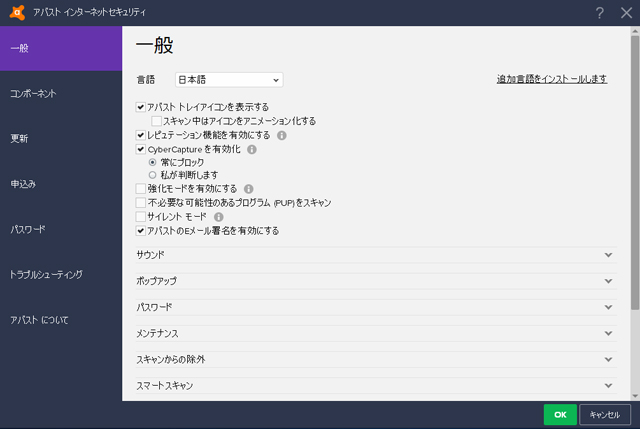Viewport: 640px width, 429px height.
Task: Open パスワード tab in sidebar
Action: click(61, 229)
